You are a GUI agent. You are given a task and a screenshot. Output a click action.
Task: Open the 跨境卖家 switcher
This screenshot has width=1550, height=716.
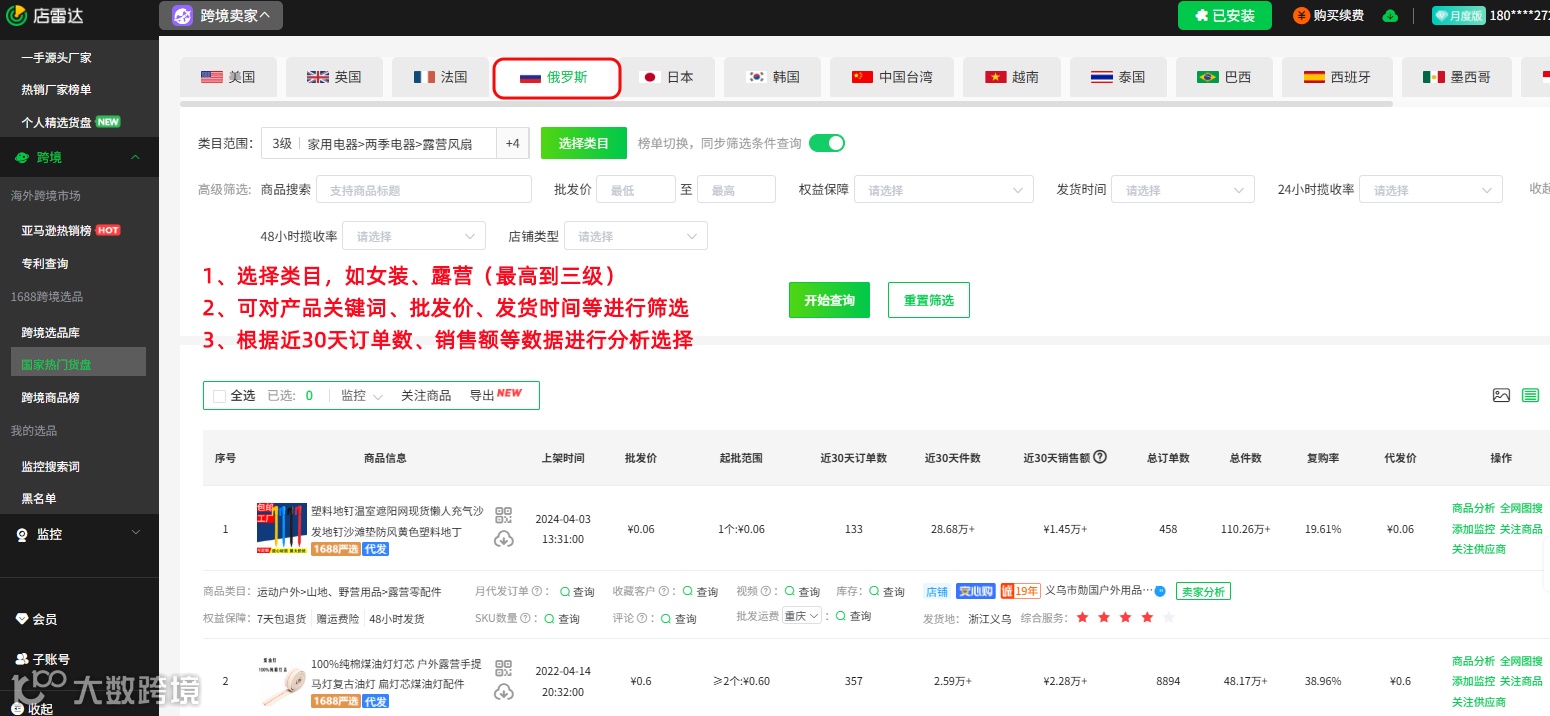point(220,15)
